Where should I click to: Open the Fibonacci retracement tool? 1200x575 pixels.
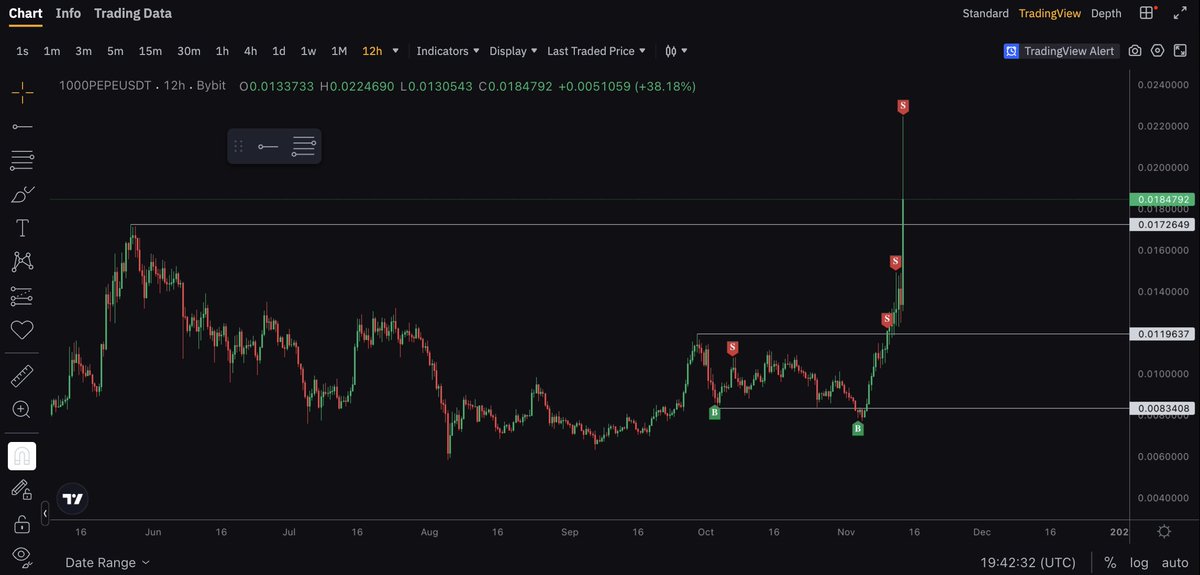[x=22, y=160]
